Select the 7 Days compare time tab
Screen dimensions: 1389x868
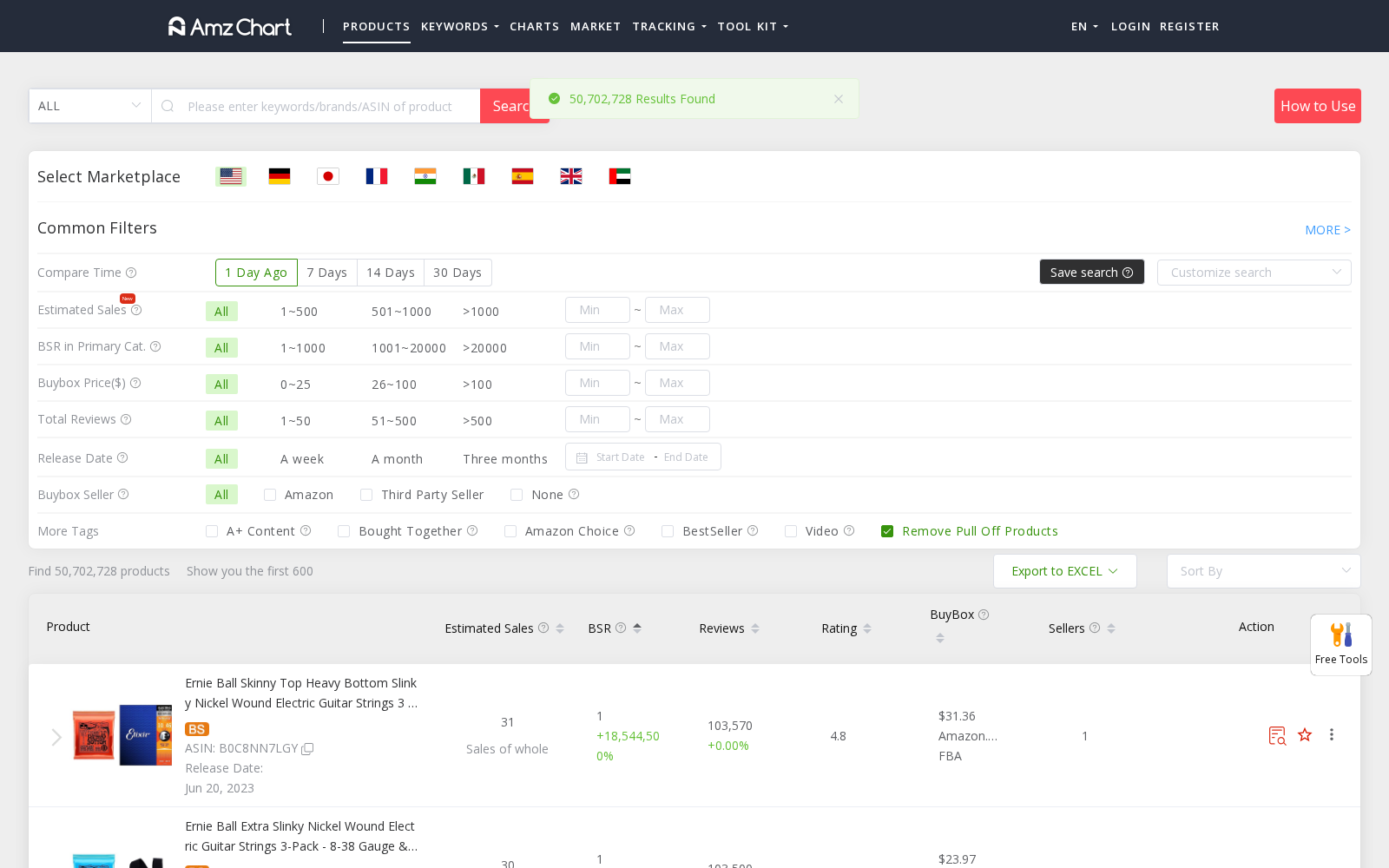327,273
